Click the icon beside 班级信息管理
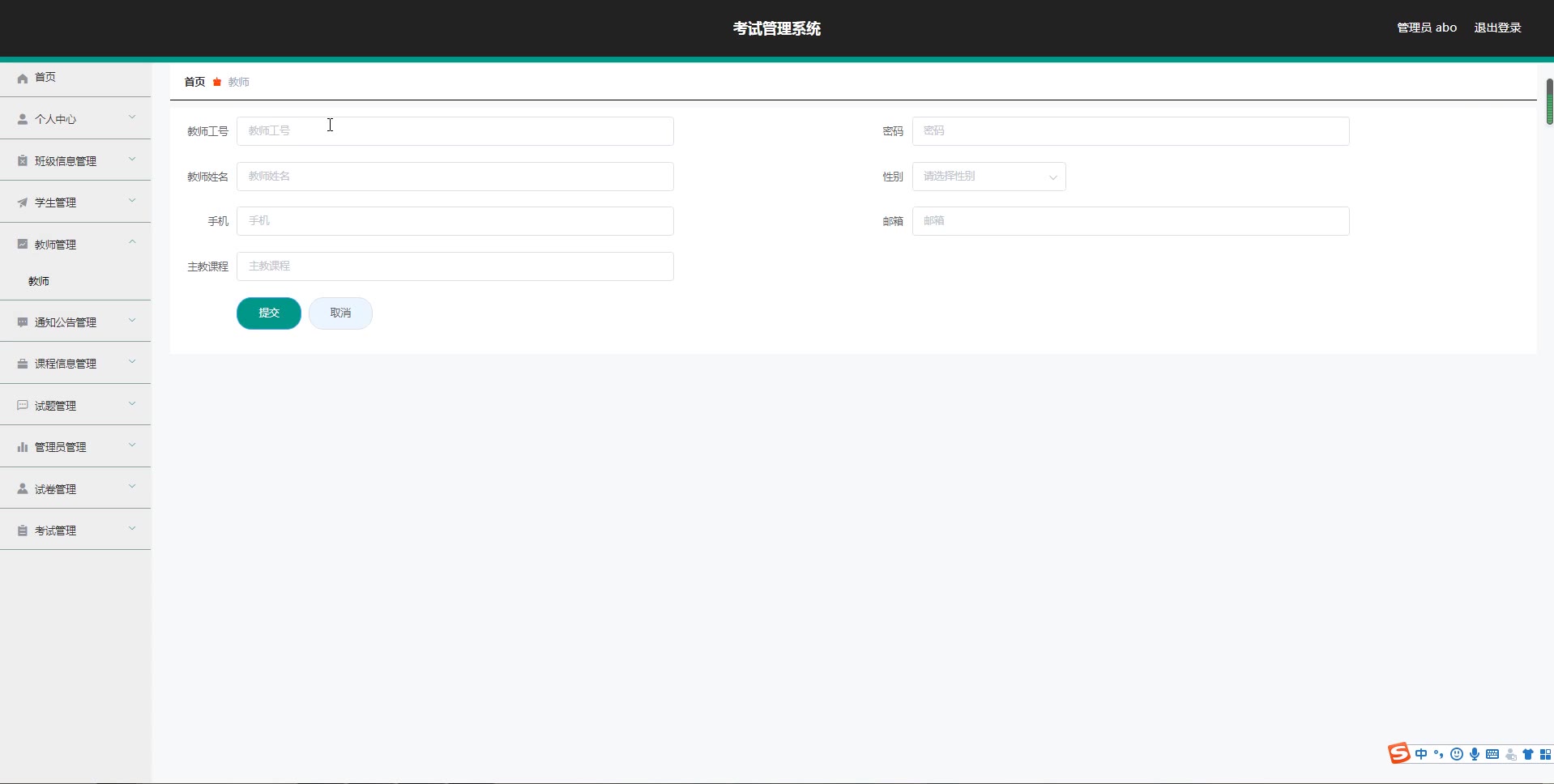The height and width of the screenshot is (784, 1554). click(23, 161)
